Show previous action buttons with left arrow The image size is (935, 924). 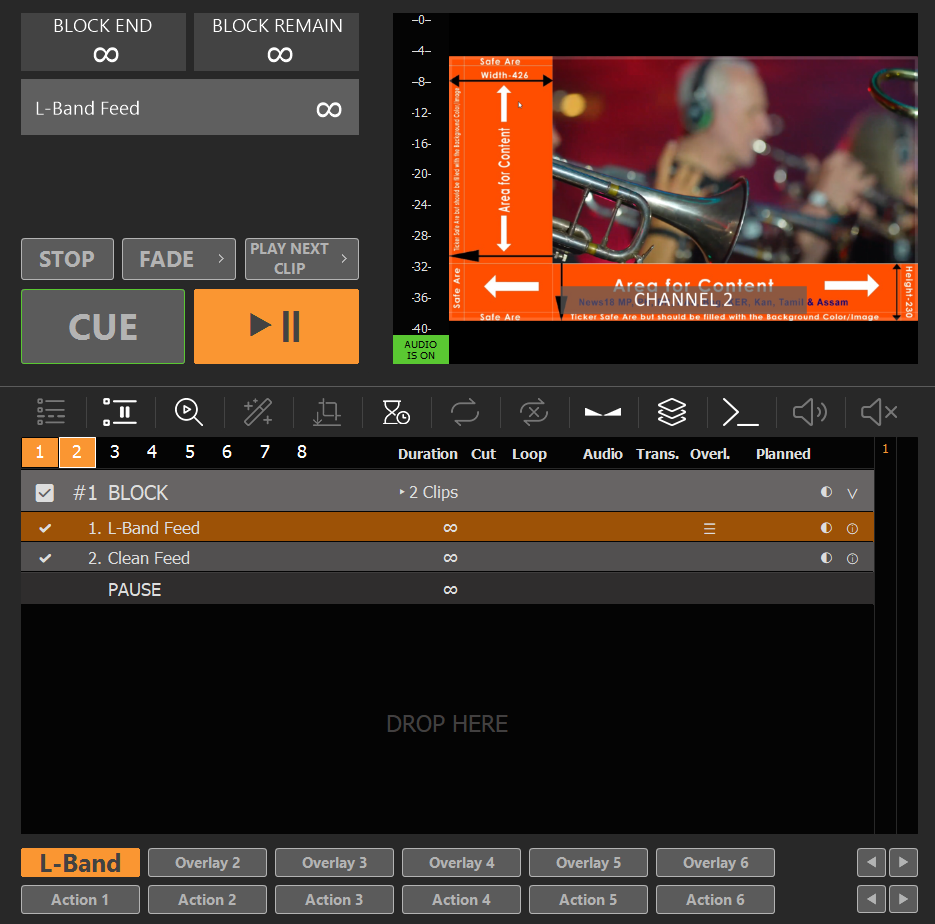(872, 899)
